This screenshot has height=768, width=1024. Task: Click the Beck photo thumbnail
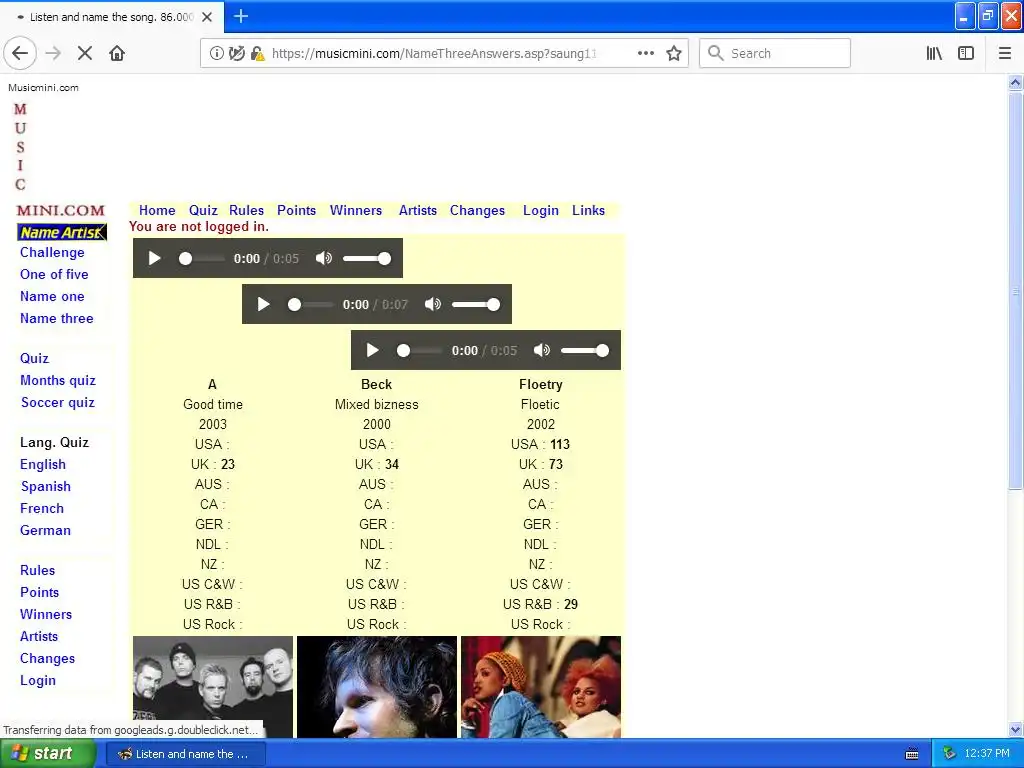[377, 687]
